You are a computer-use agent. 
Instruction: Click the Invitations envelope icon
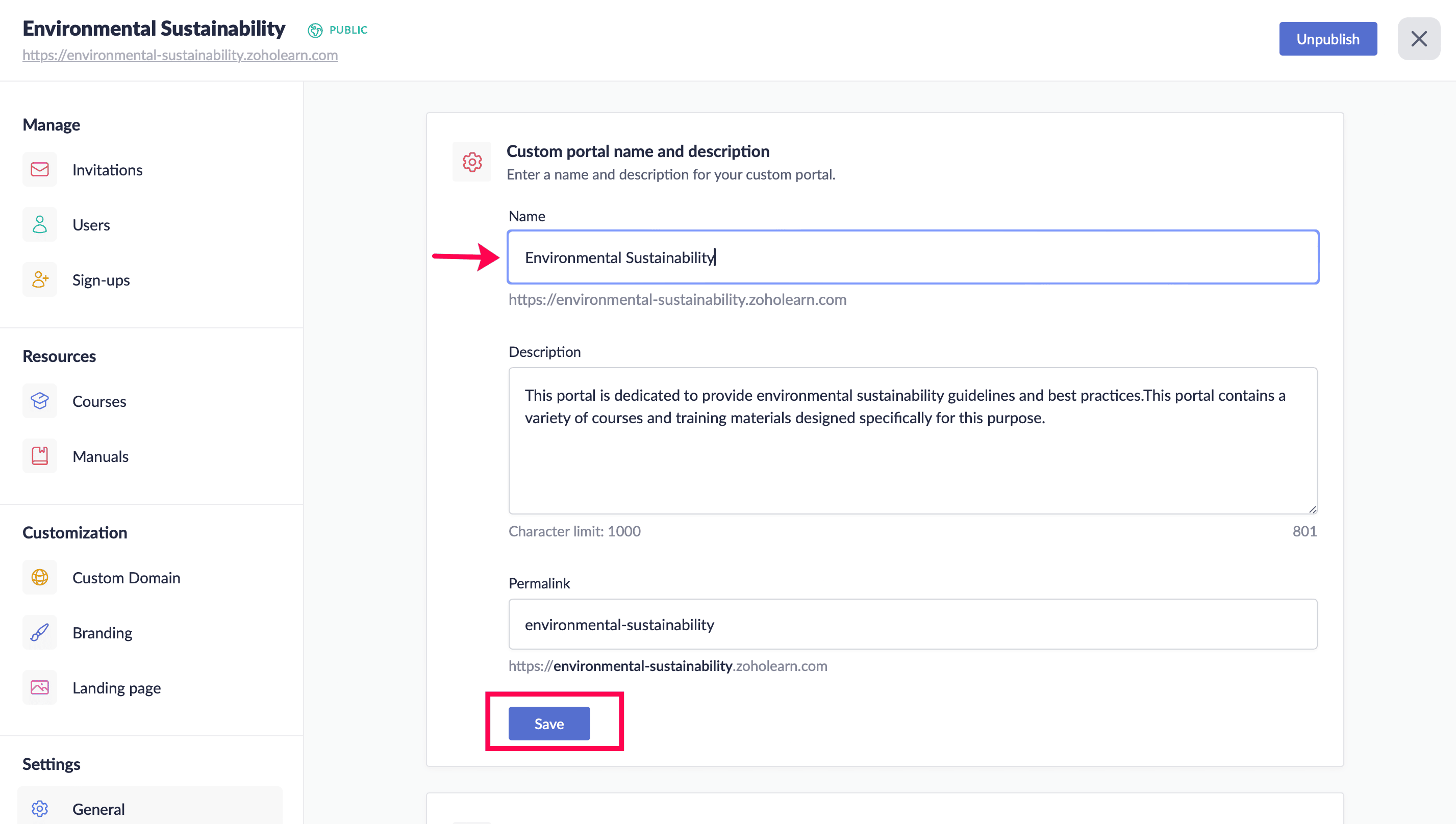coord(40,169)
